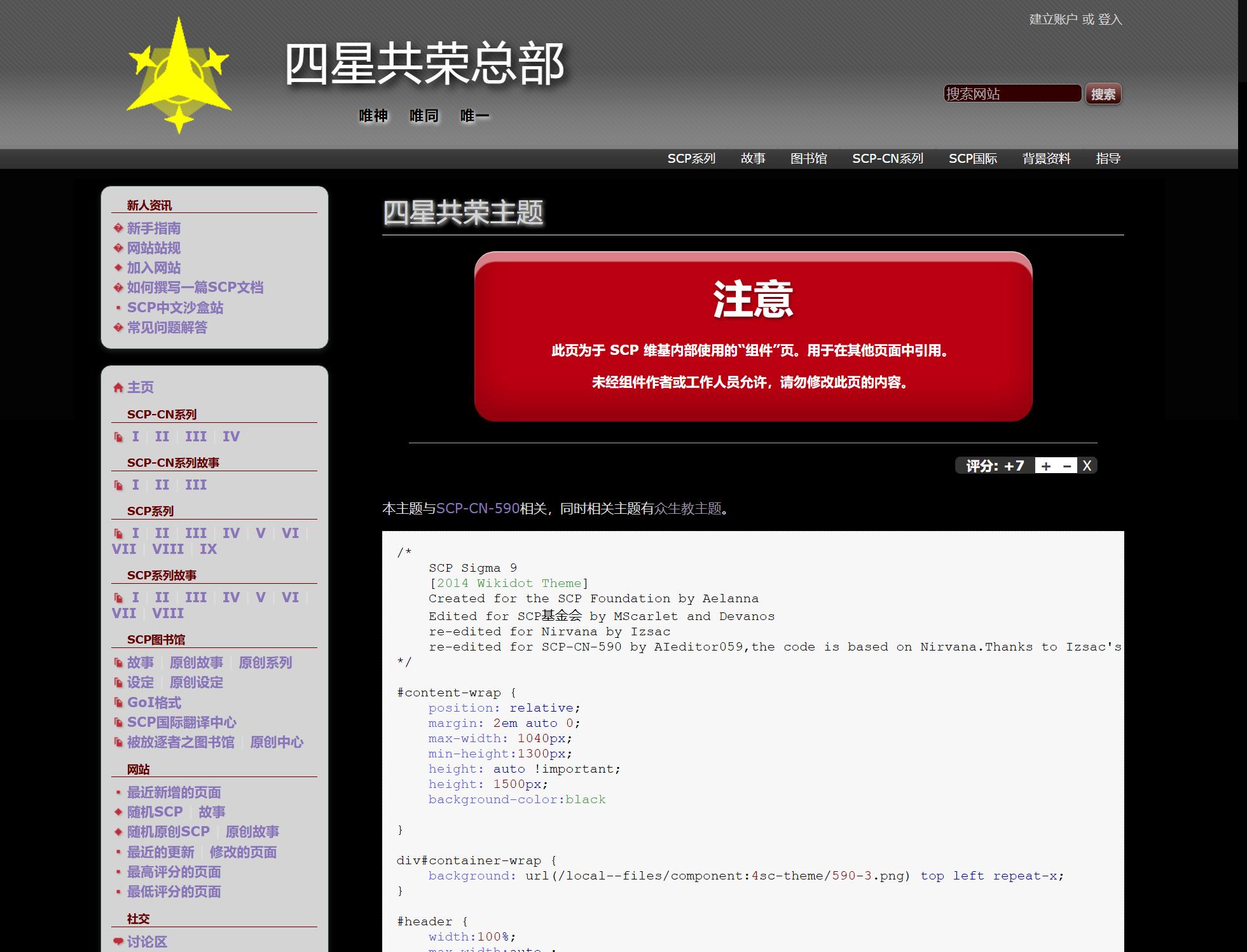Image resolution: width=1247 pixels, height=952 pixels.
Task: Cancel vote with the X rating button
Action: [1087, 466]
